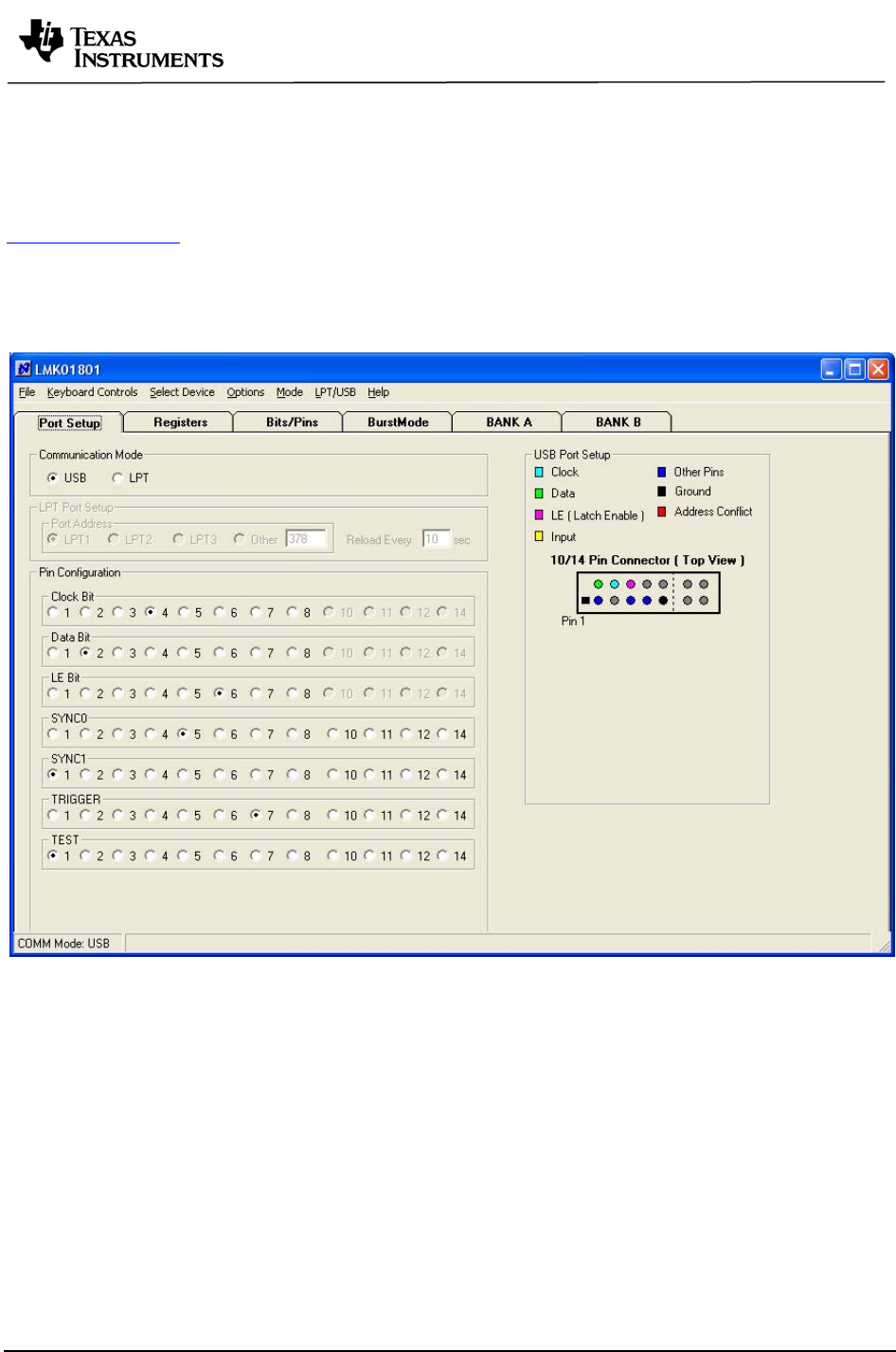Set SYNC1 to pin 11
The height and width of the screenshot is (1352, 896).
(x=368, y=774)
